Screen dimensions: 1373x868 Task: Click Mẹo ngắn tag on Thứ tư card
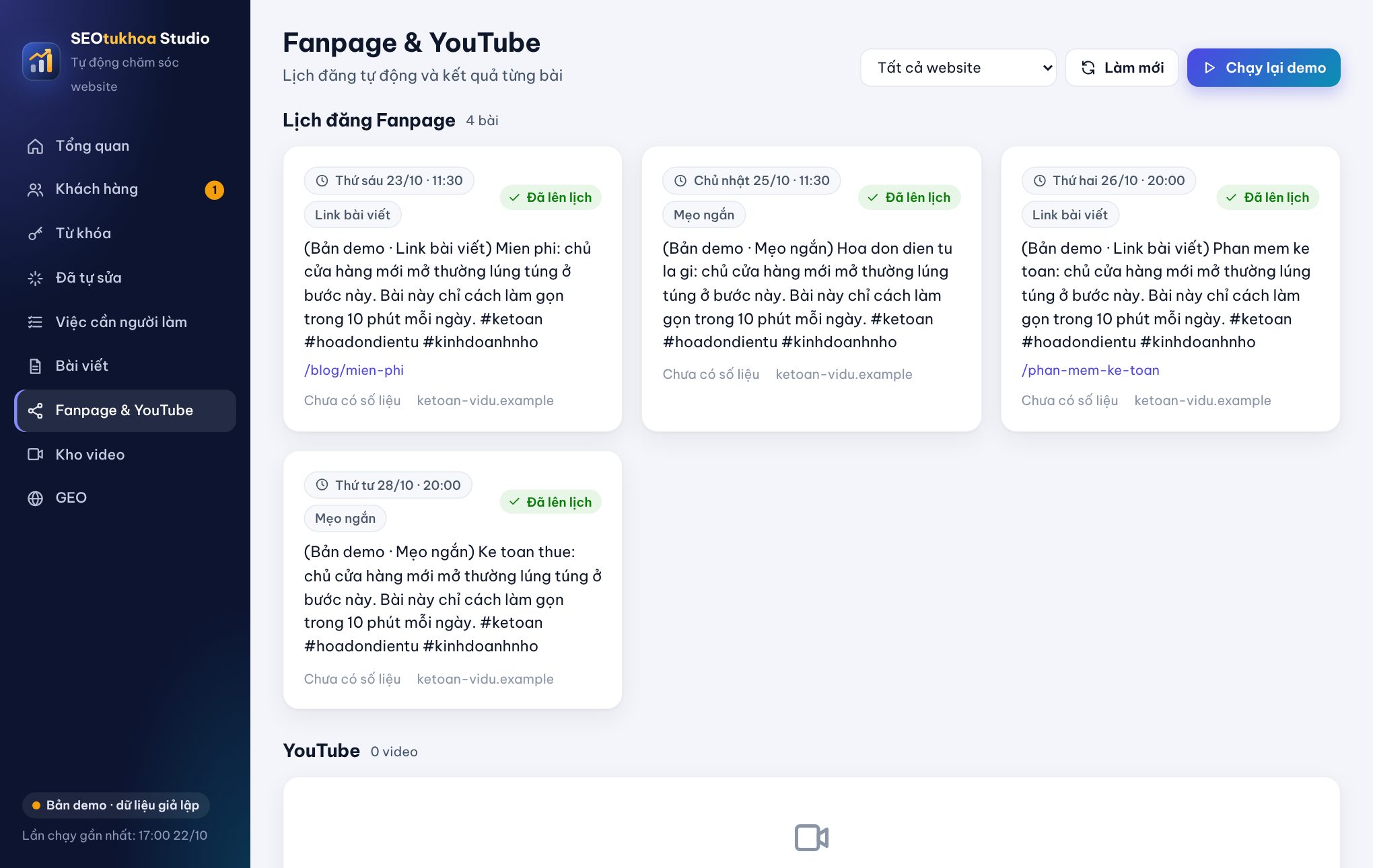tap(345, 518)
